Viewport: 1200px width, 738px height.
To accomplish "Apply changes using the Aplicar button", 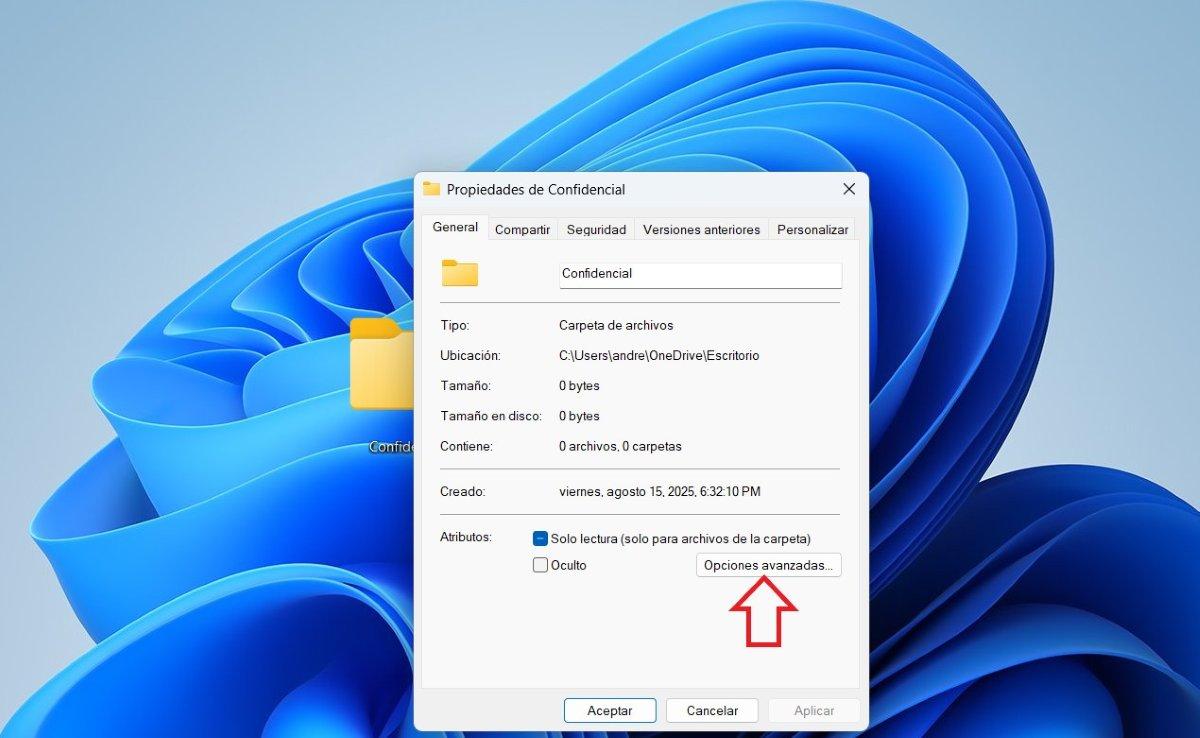I will coord(813,710).
